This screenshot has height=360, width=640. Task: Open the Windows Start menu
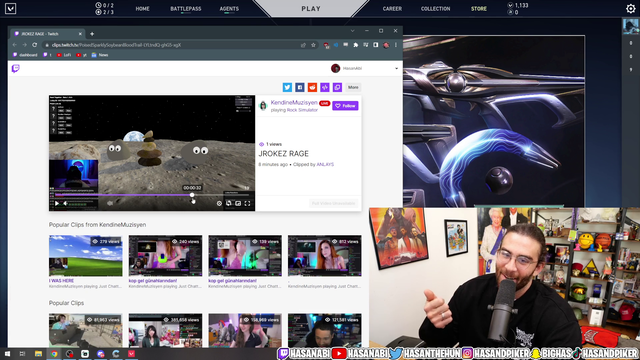tap(7, 354)
